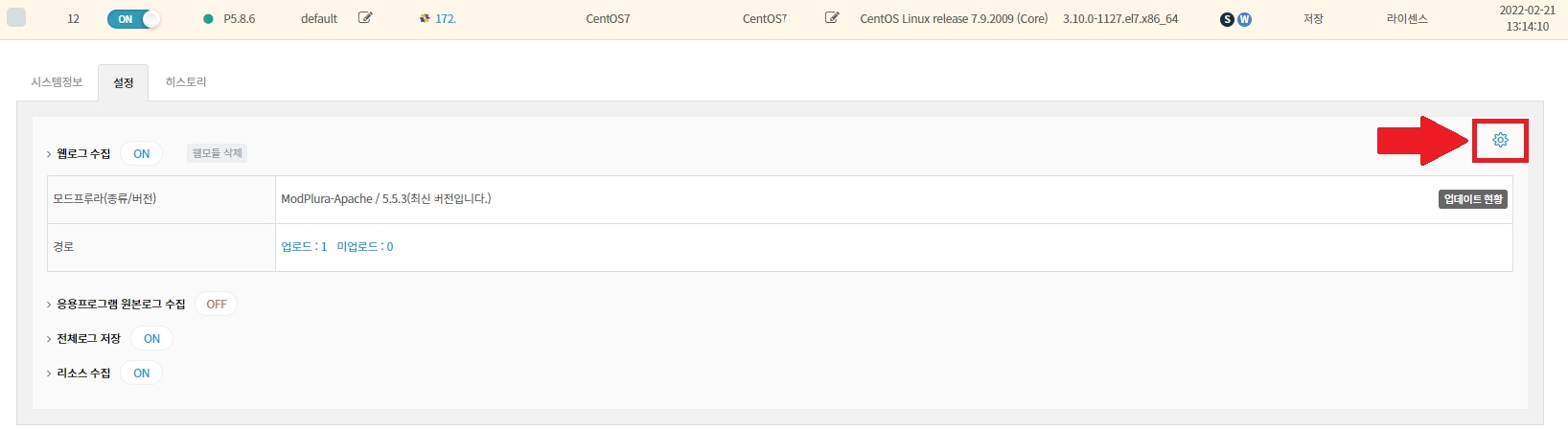Image resolution: width=1568 pixels, height=430 pixels.
Task: Open the settings gear icon
Action: [x=1500, y=140]
